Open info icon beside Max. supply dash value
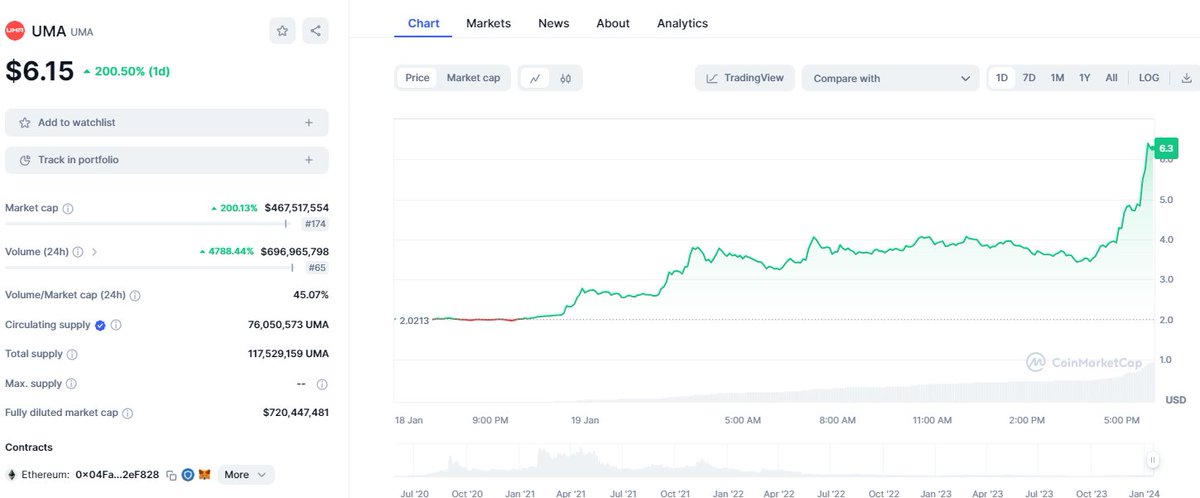This screenshot has width=1200, height=498. 322,383
